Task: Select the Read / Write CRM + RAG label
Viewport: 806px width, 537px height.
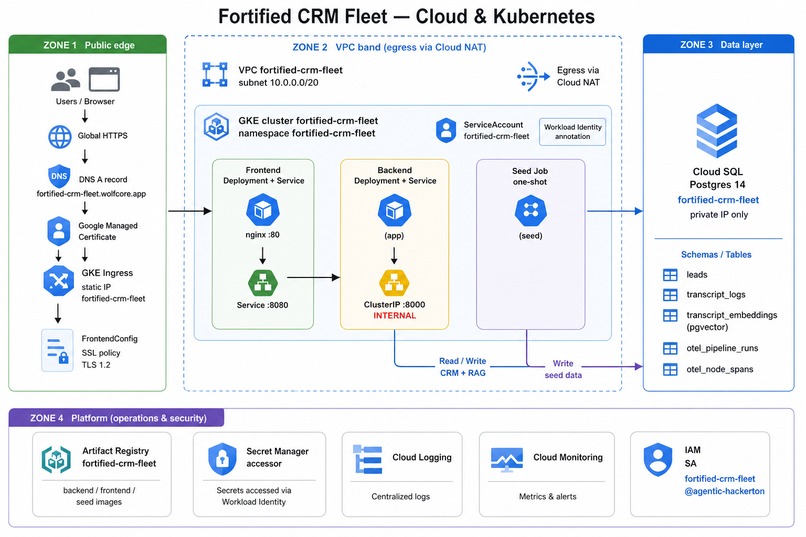Action: (x=463, y=367)
